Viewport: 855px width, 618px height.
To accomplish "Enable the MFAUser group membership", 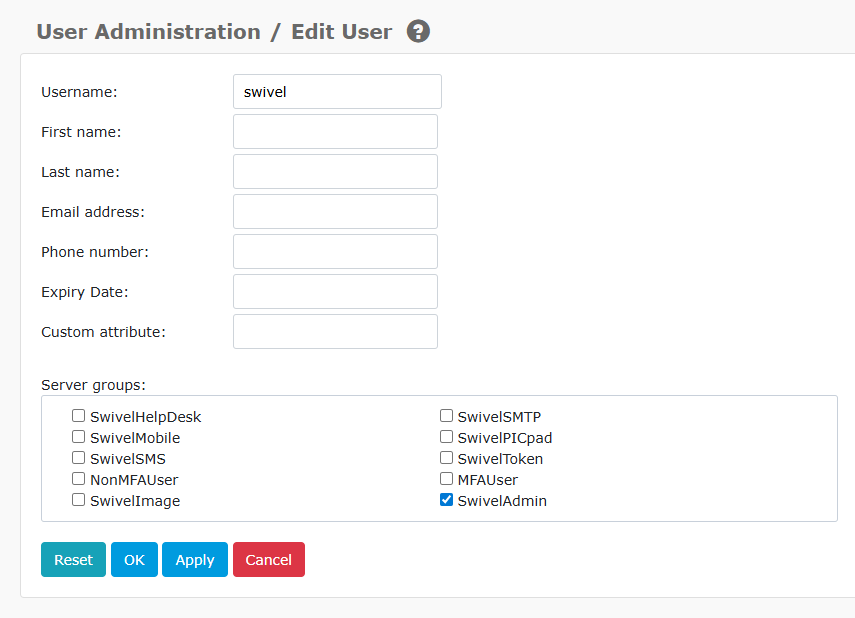I will pyautogui.click(x=446, y=478).
